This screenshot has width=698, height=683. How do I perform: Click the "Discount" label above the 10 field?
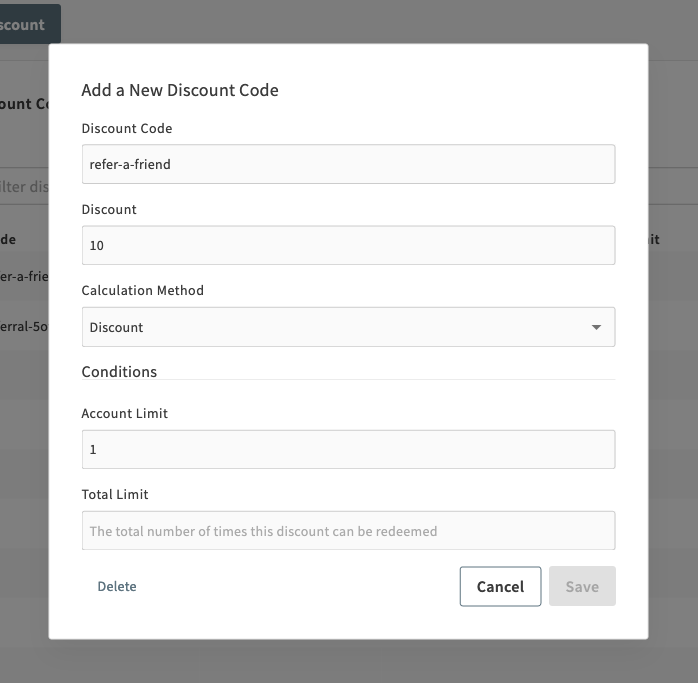(109, 210)
